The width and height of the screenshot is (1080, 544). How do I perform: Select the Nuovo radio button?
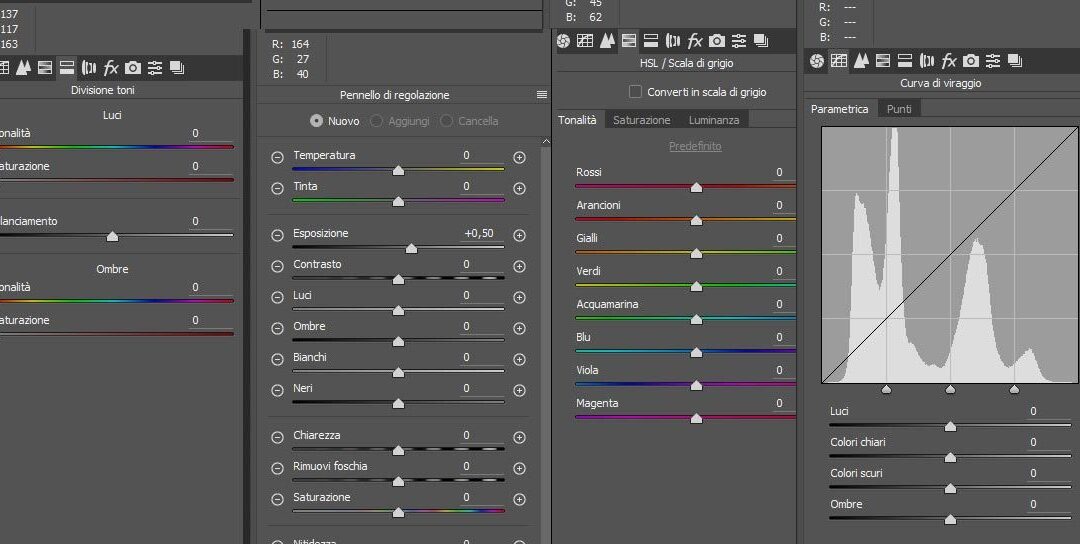(x=316, y=121)
